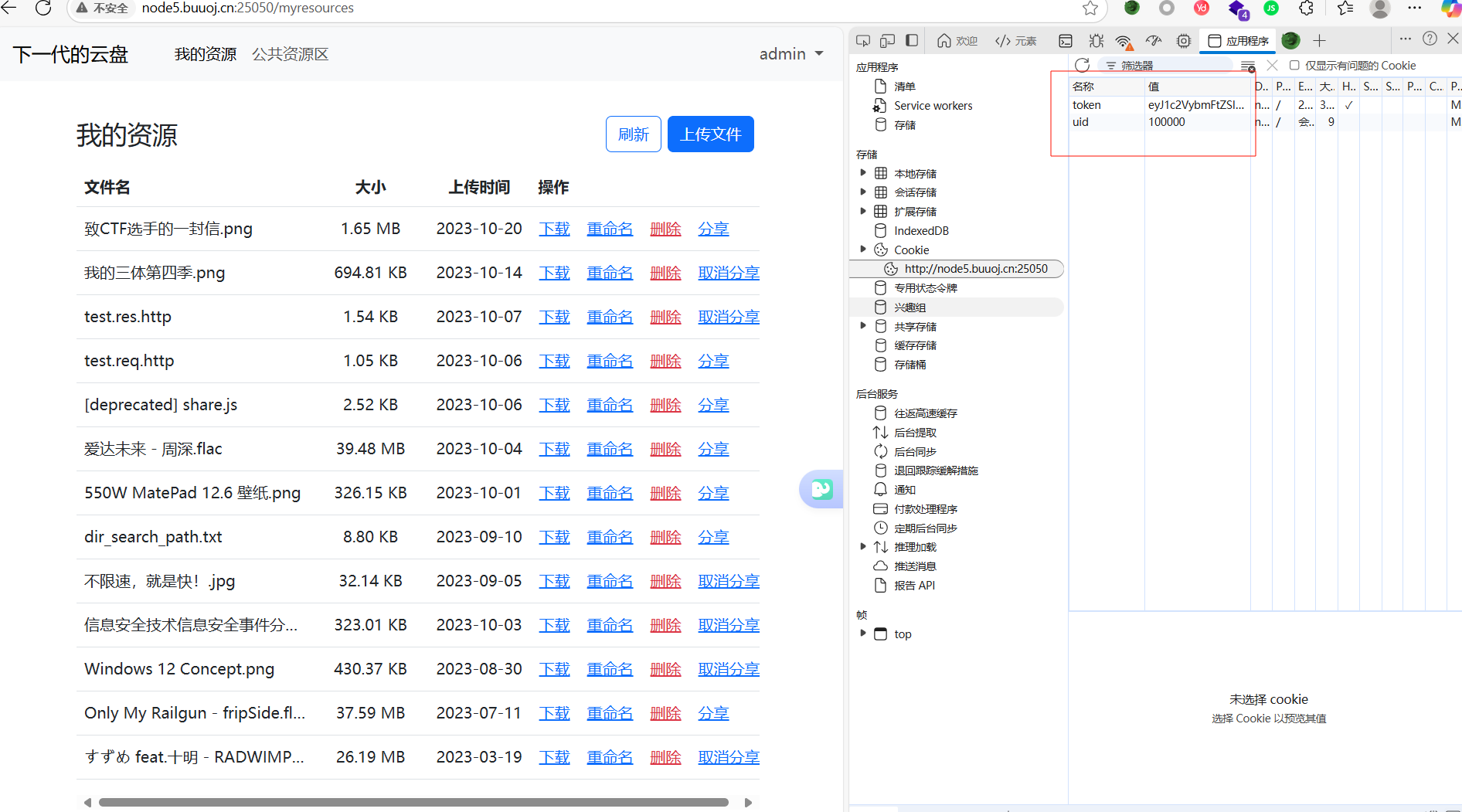Screen dimensions: 1462x812
Task: Select Service workers in sidebar
Action: (933, 106)
